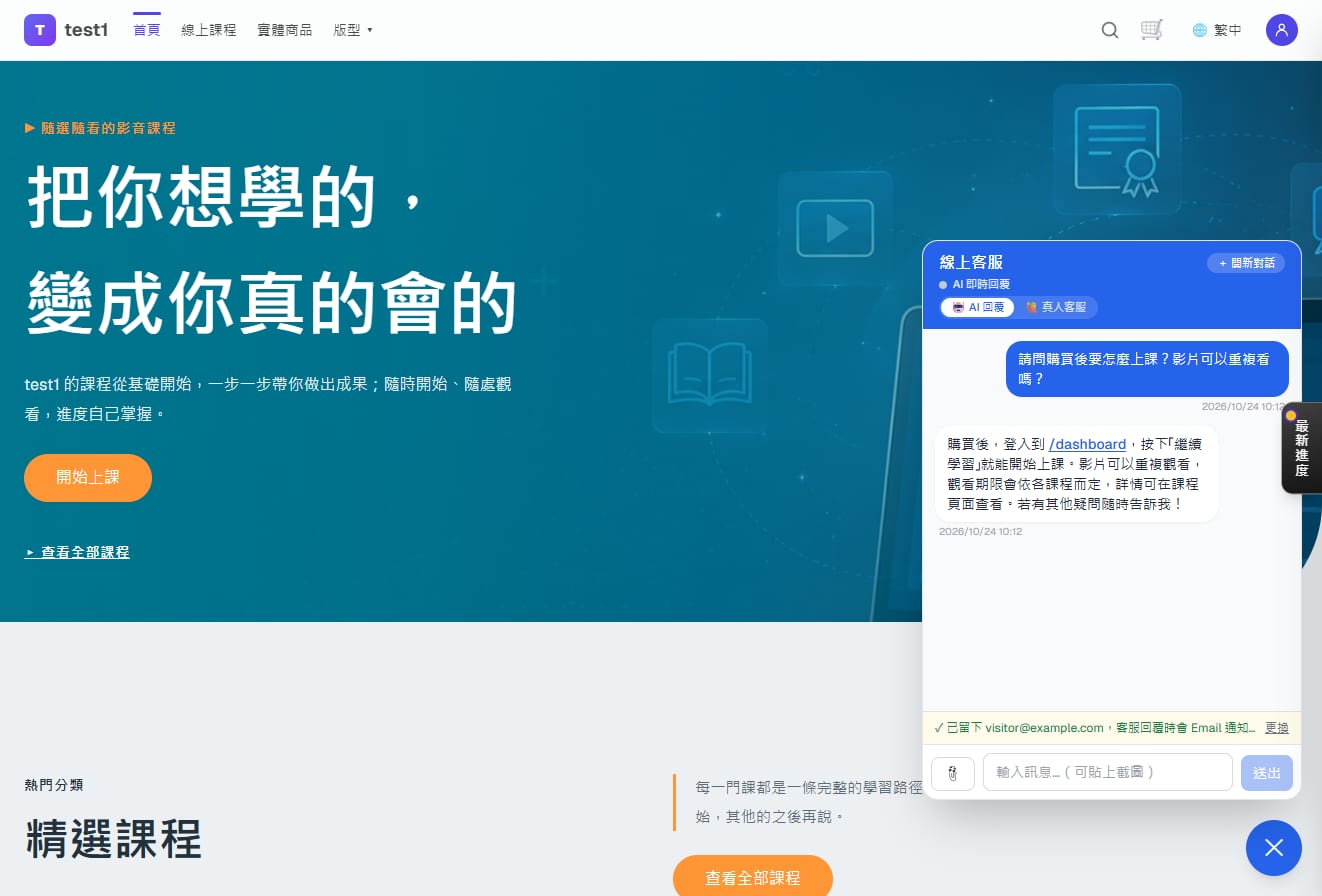This screenshot has width=1322, height=896.
Task: Click the 更換 email link
Action: (1277, 728)
